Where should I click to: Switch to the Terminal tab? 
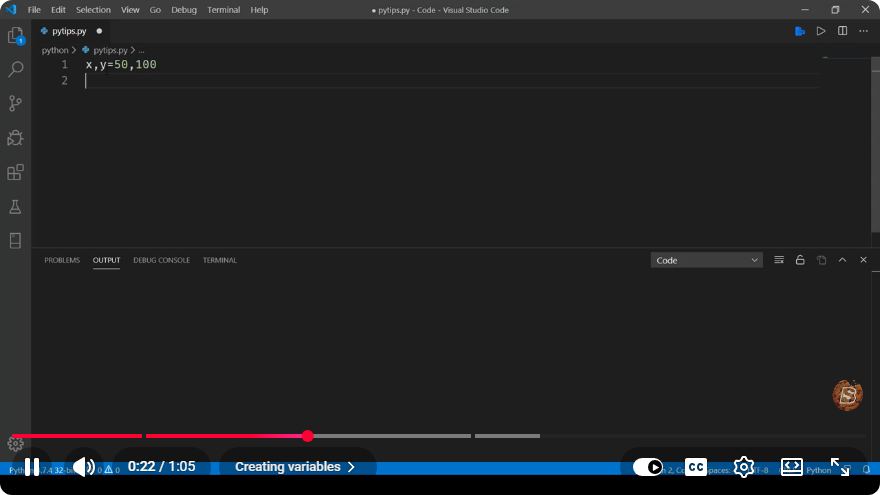[219, 260]
